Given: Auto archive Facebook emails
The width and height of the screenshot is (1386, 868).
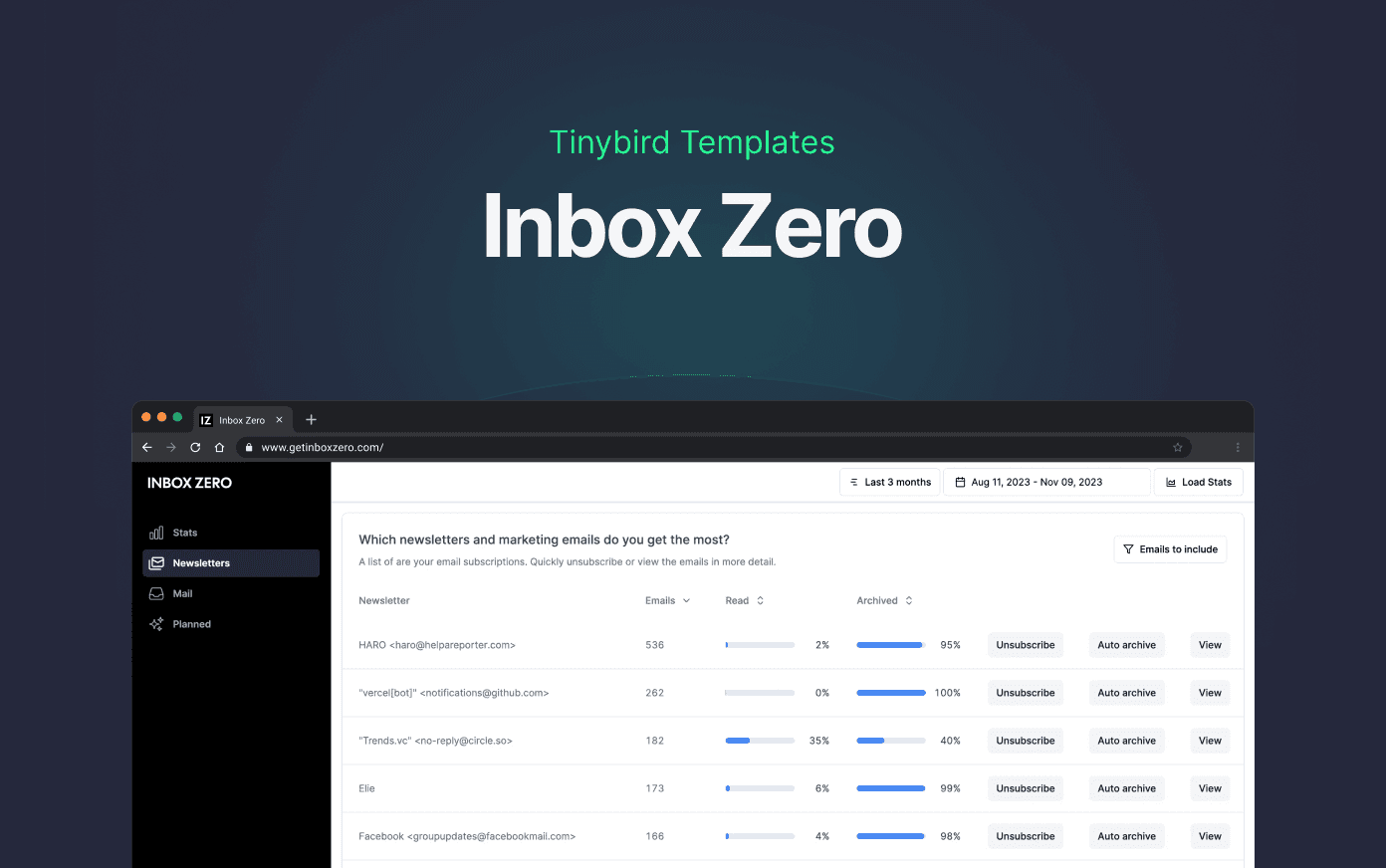Looking at the screenshot, I should tap(1127, 836).
